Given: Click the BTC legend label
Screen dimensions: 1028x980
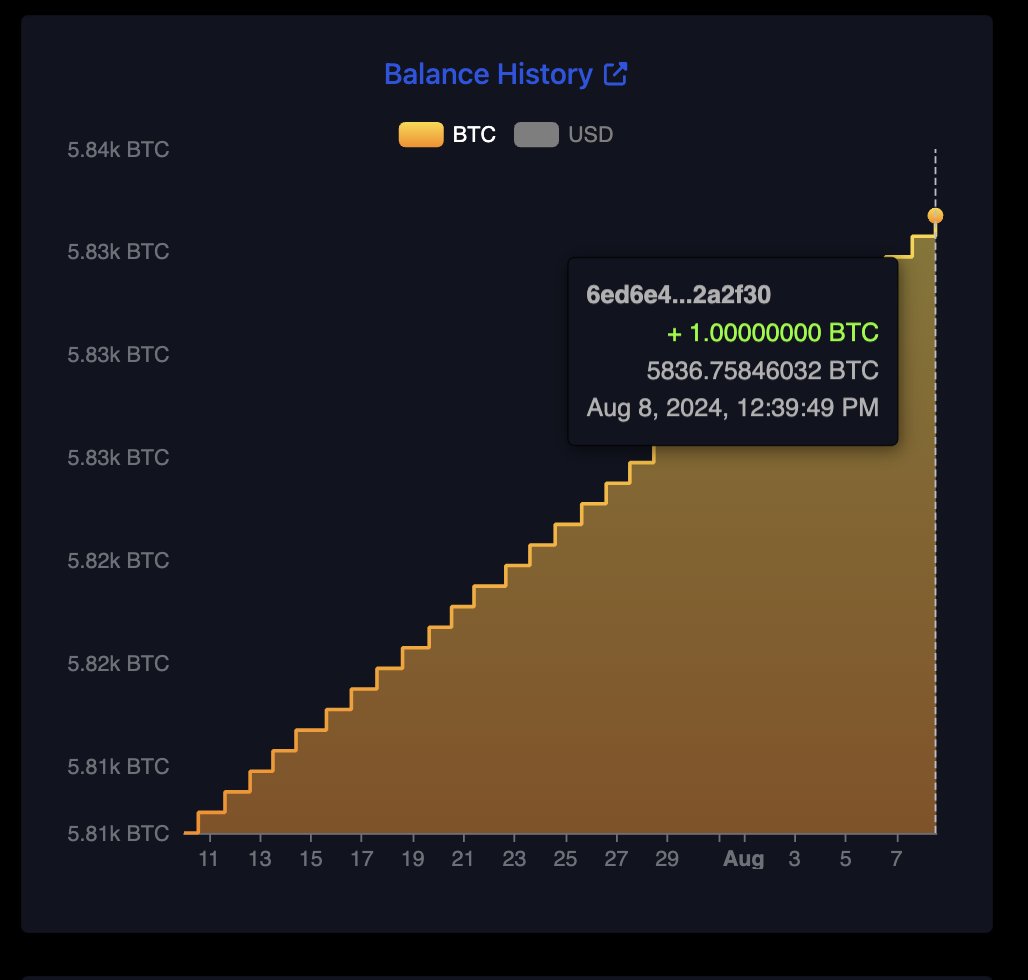Looking at the screenshot, I should click(x=474, y=134).
